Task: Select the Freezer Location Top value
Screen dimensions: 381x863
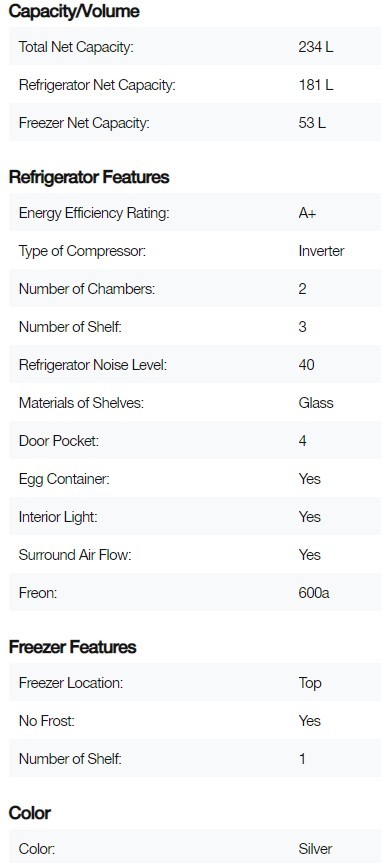Action: point(309,683)
